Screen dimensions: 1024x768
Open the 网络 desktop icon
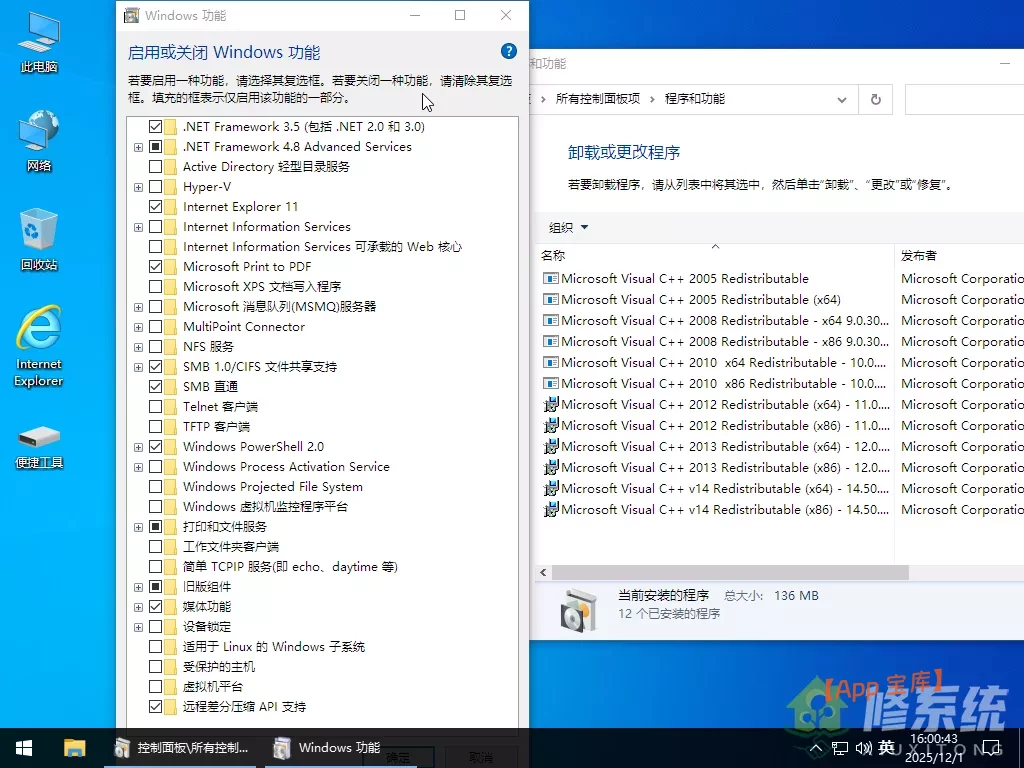[x=39, y=138]
